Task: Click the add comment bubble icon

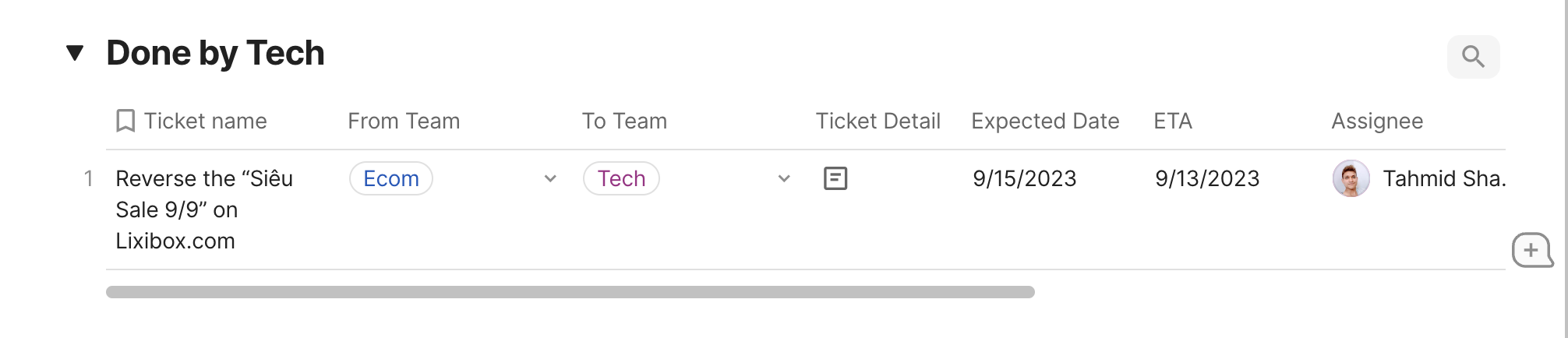Action: (1531, 251)
